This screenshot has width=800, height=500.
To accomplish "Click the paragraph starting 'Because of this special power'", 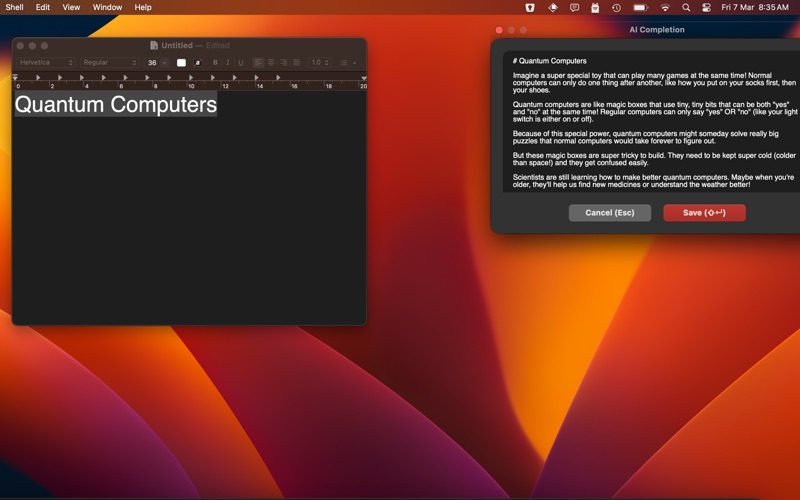I will pos(645,137).
